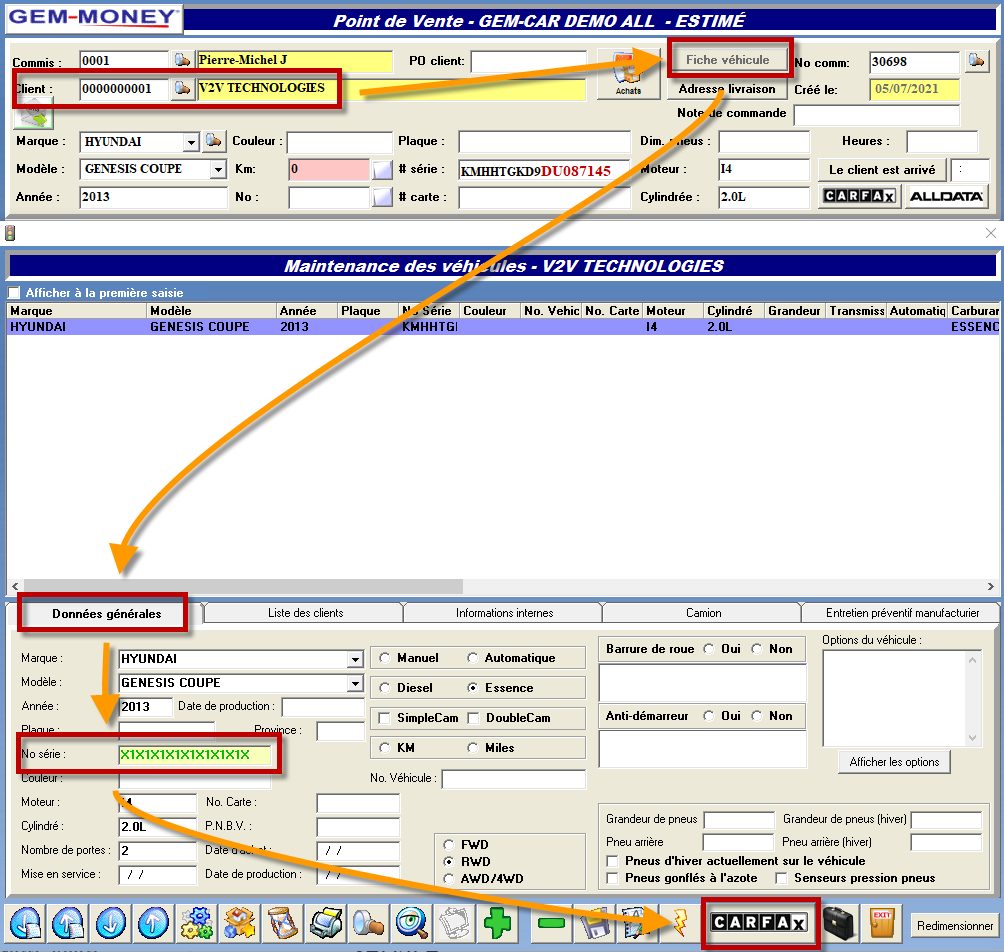Enable 'Pneus gonflés à l'azote' checkbox
This screenshot has height=952, width=1004.
(613, 878)
